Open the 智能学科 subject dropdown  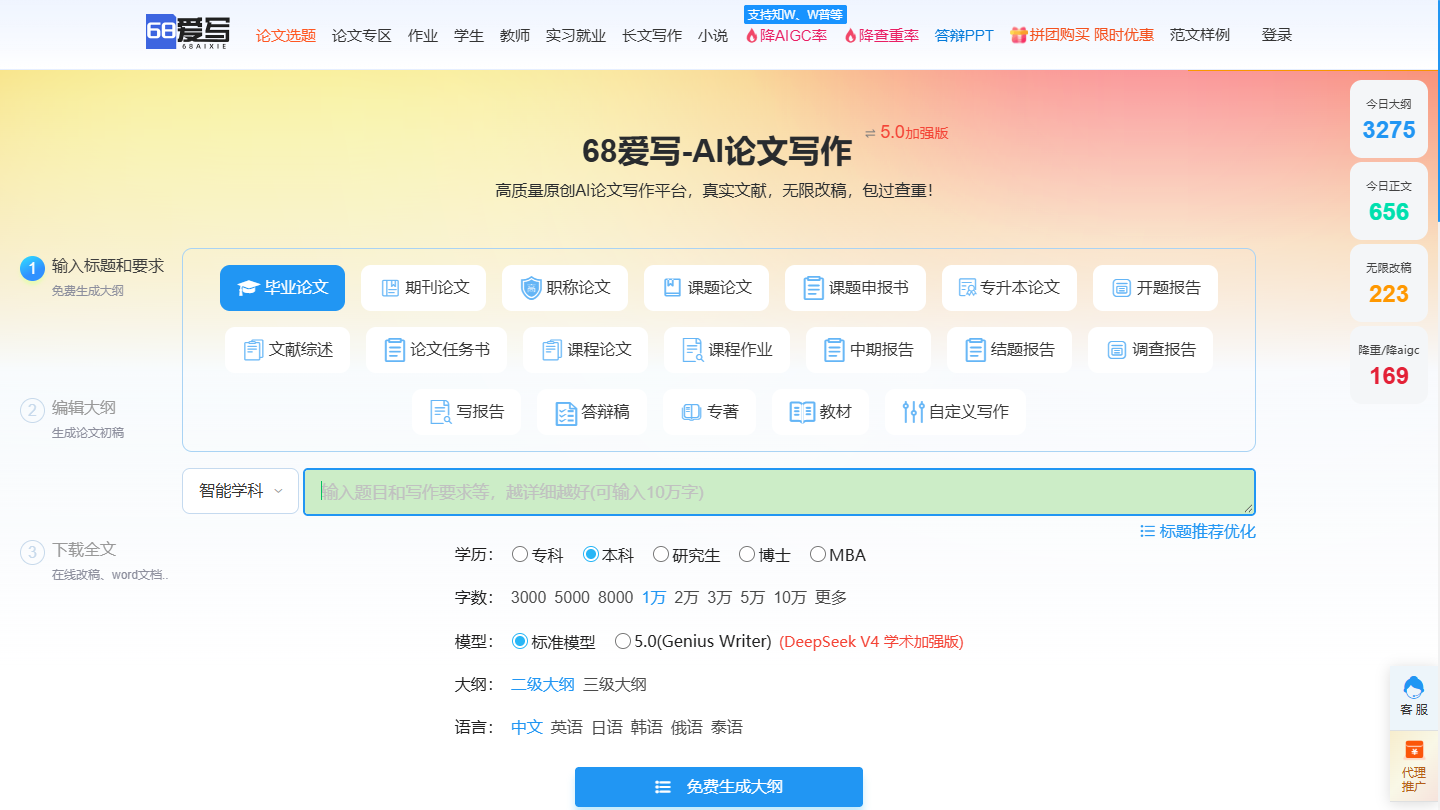tap(240, 491)
